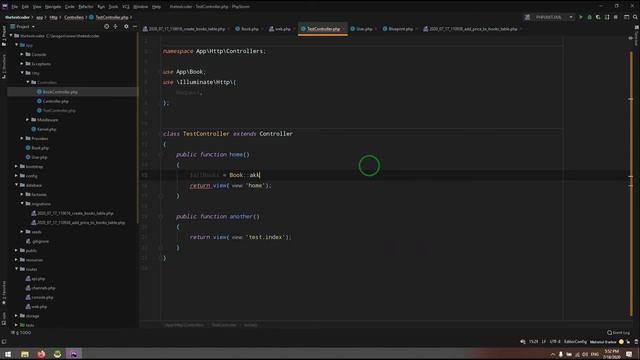Open the Navigate menu

click(x=53, y=7)
